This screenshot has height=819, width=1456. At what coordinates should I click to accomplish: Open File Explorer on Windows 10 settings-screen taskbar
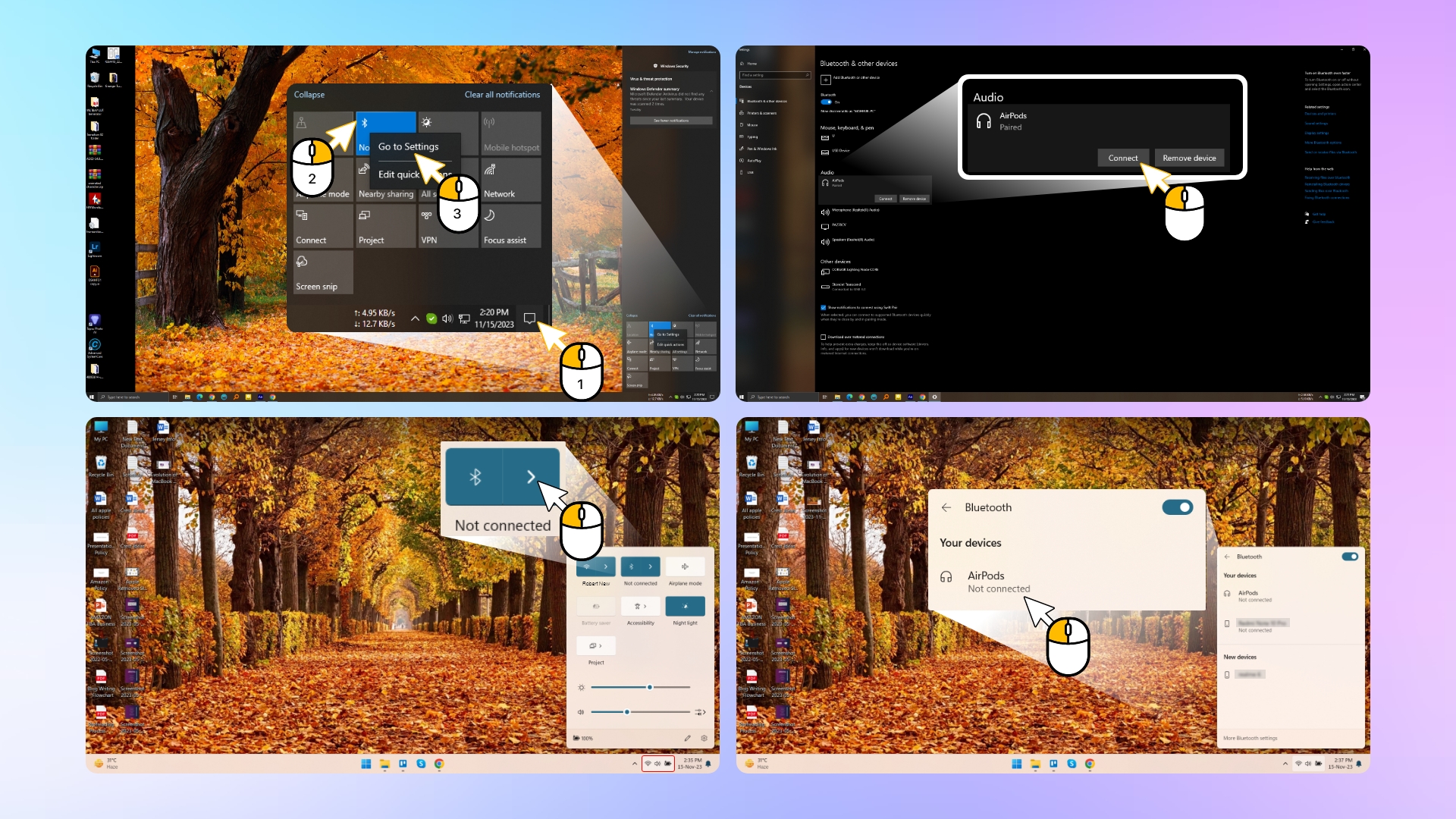pyautogui.click(x=837, y=397)
